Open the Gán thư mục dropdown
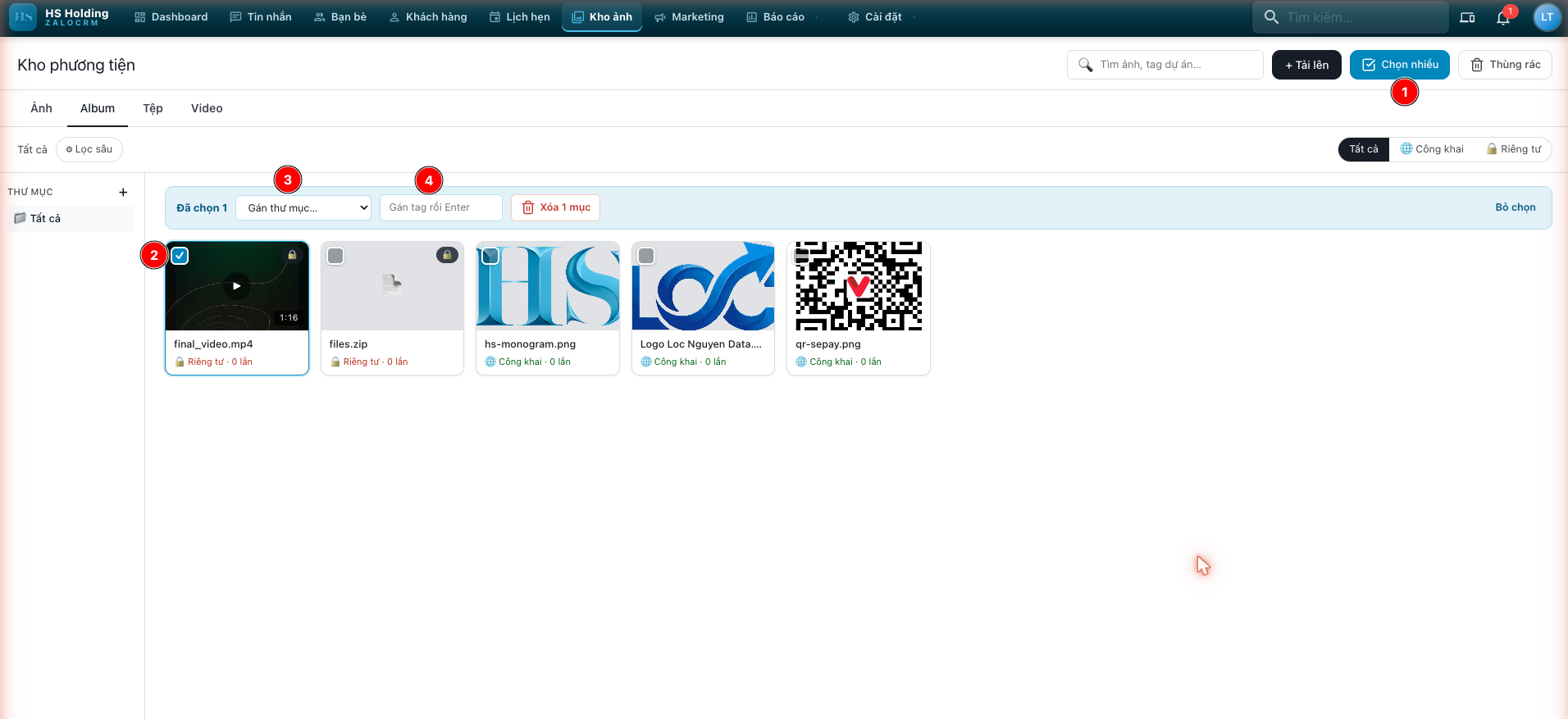The image size is (1568, 719). pos(303,207)
